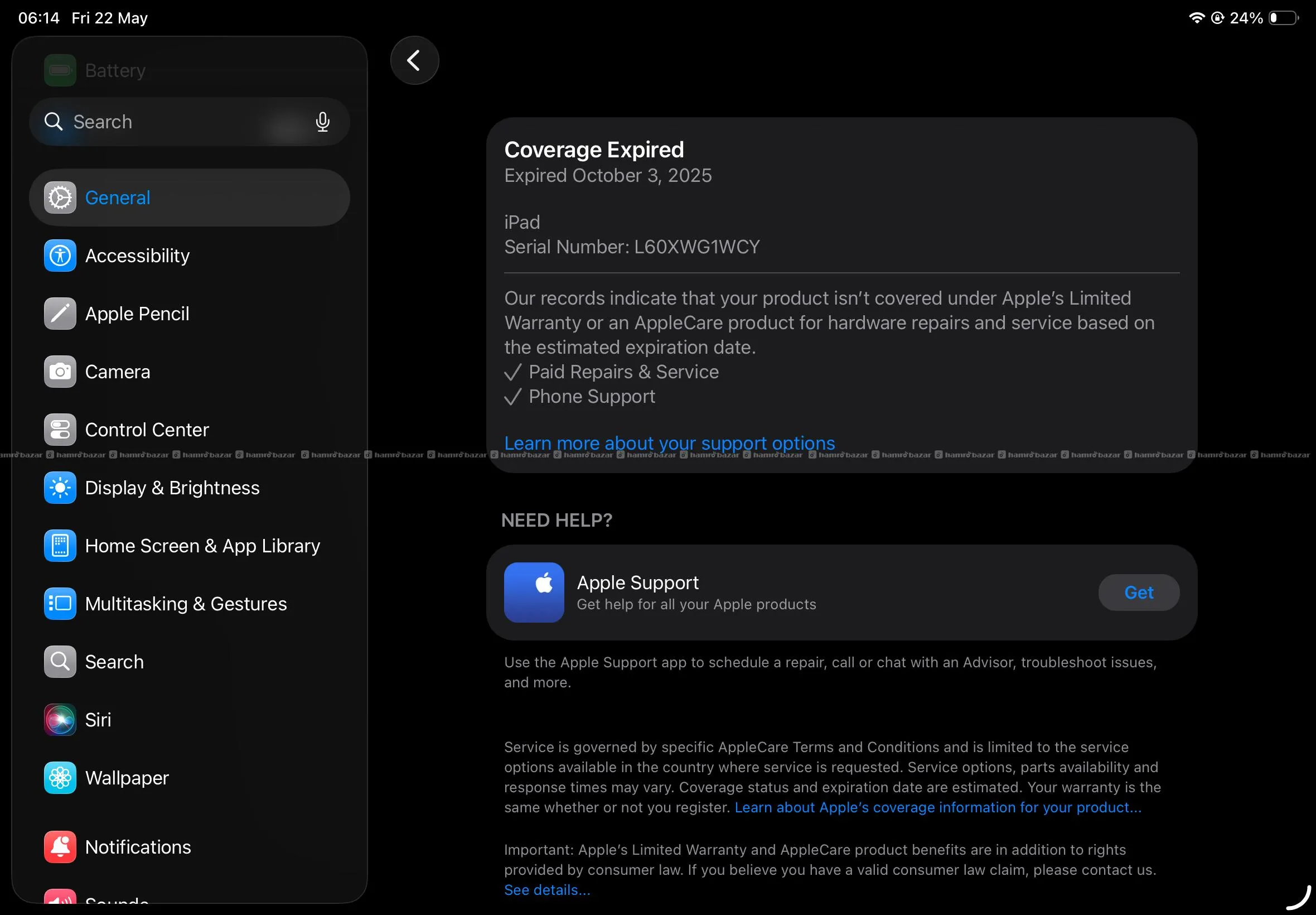Viewport: 1316px width, 915px height.
Task: Open Multitasking & Gestures settings
Action: (x=190, y=604)
